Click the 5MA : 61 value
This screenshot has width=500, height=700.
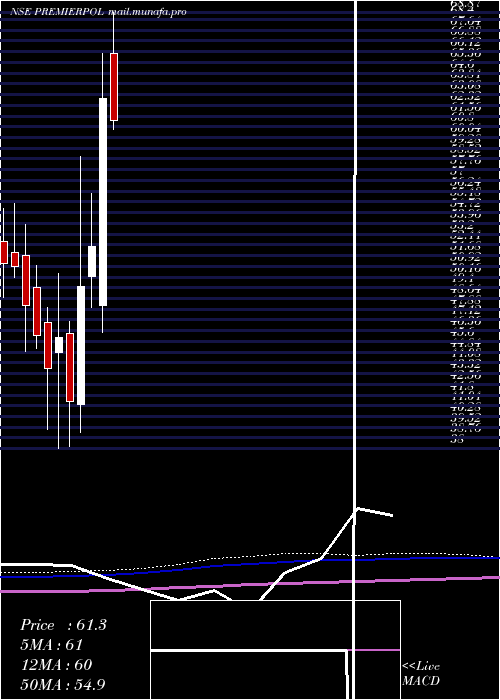[x=52, y=645]
